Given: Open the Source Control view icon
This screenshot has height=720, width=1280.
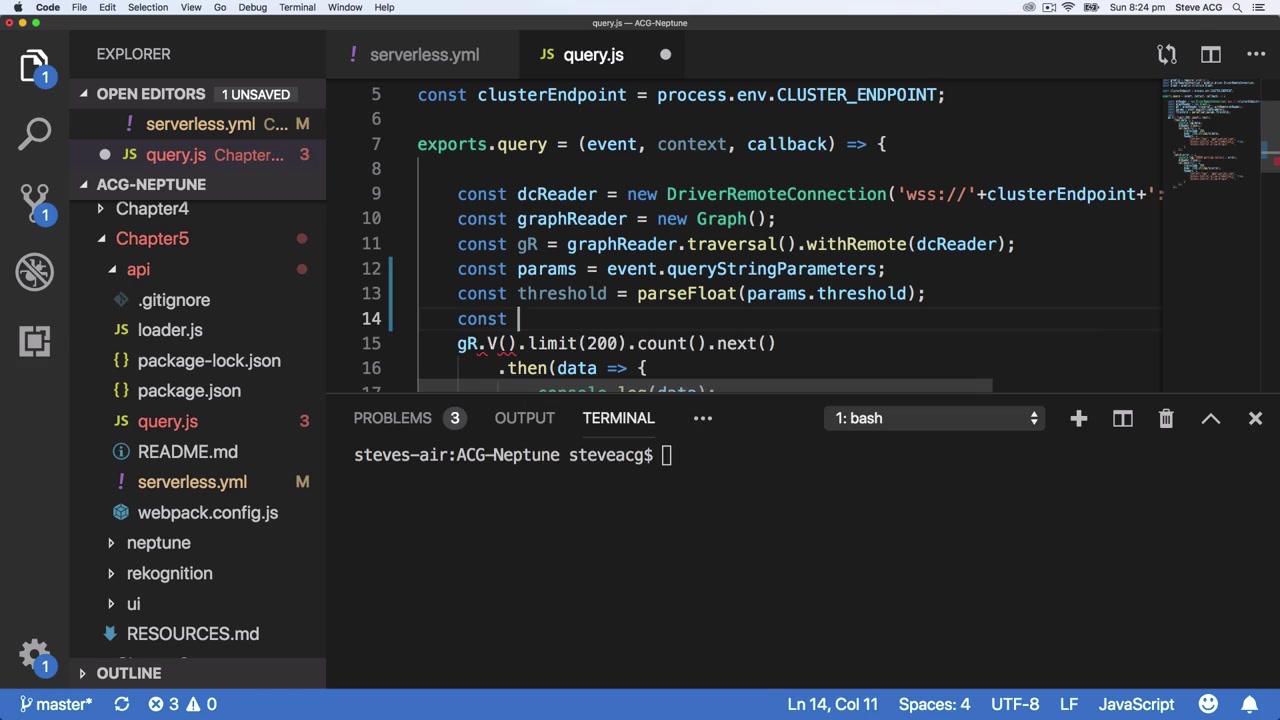Looking at the screenshot, I should tap(35, 201).
